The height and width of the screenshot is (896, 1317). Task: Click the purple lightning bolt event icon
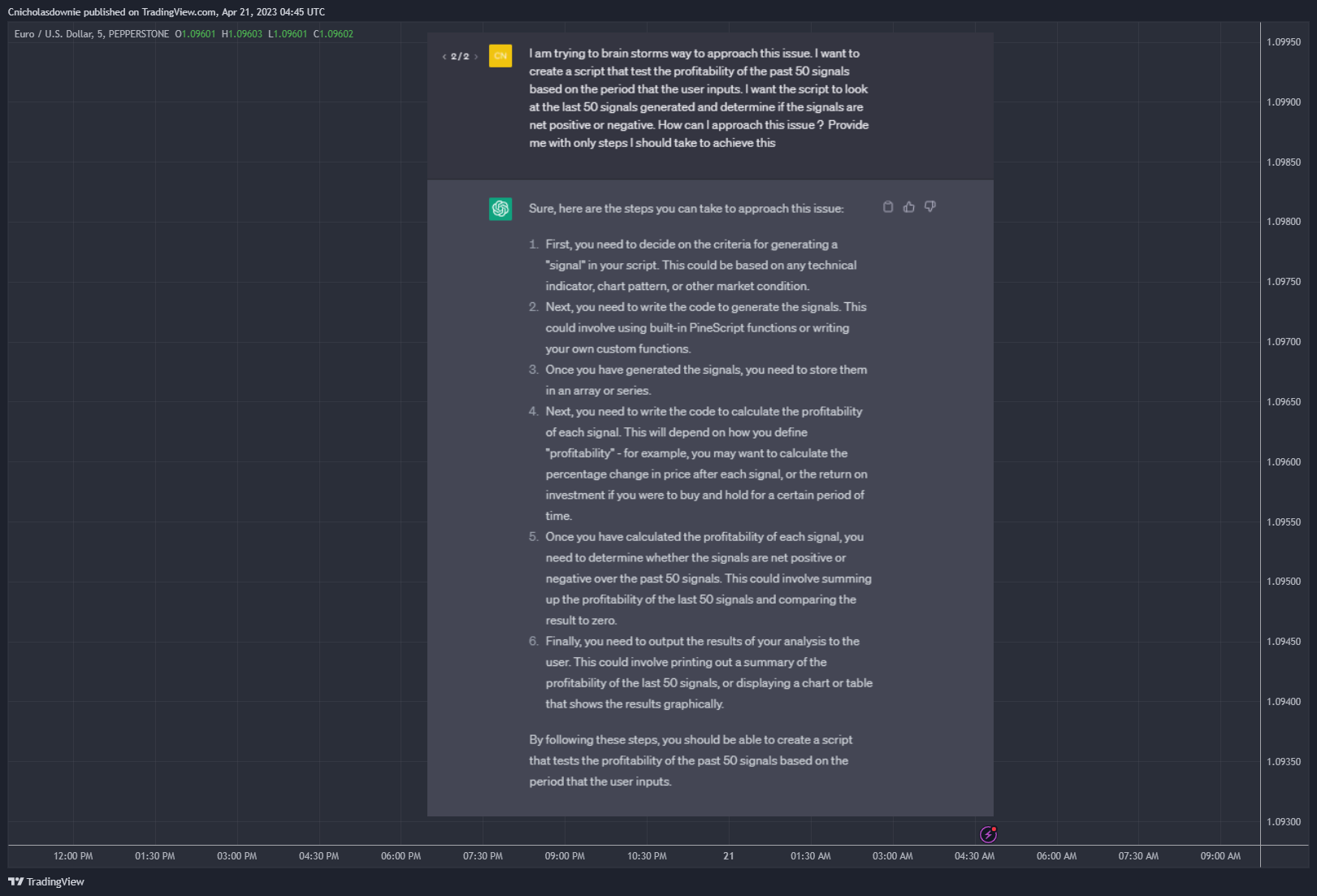[x=988, y=834]
